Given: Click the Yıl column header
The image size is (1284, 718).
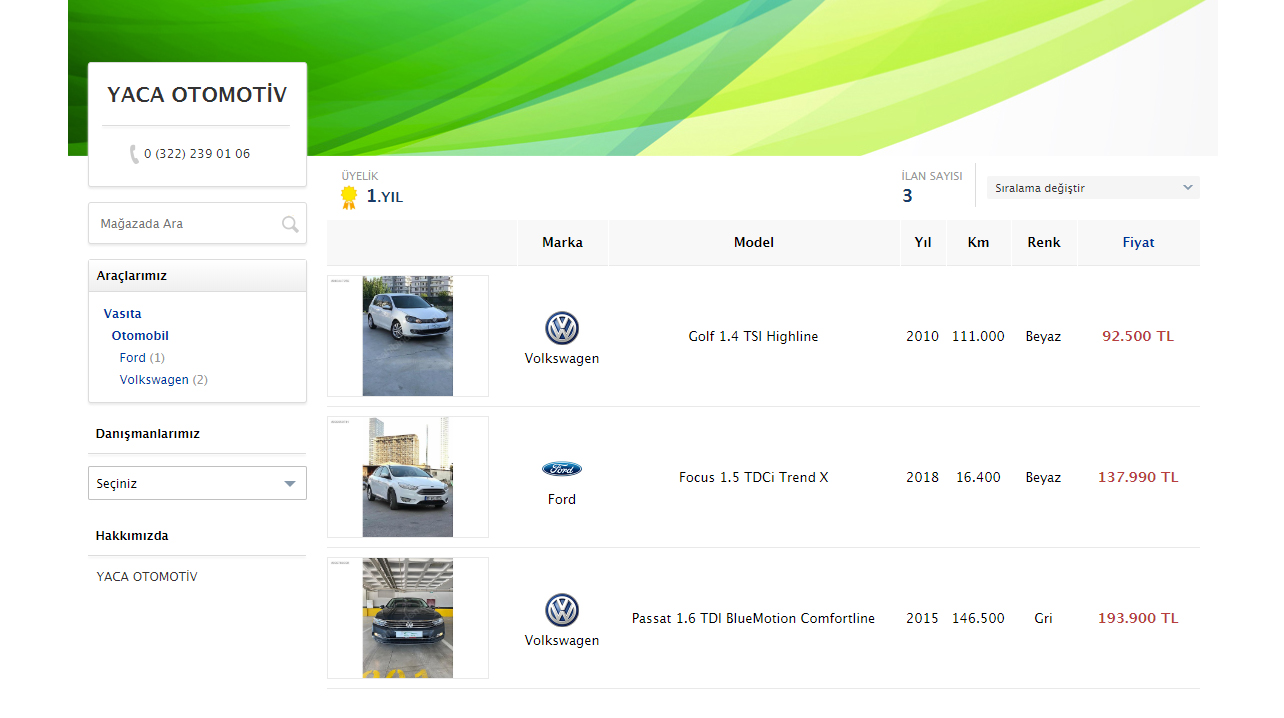Looking at the screenshot, I should 923,243.
